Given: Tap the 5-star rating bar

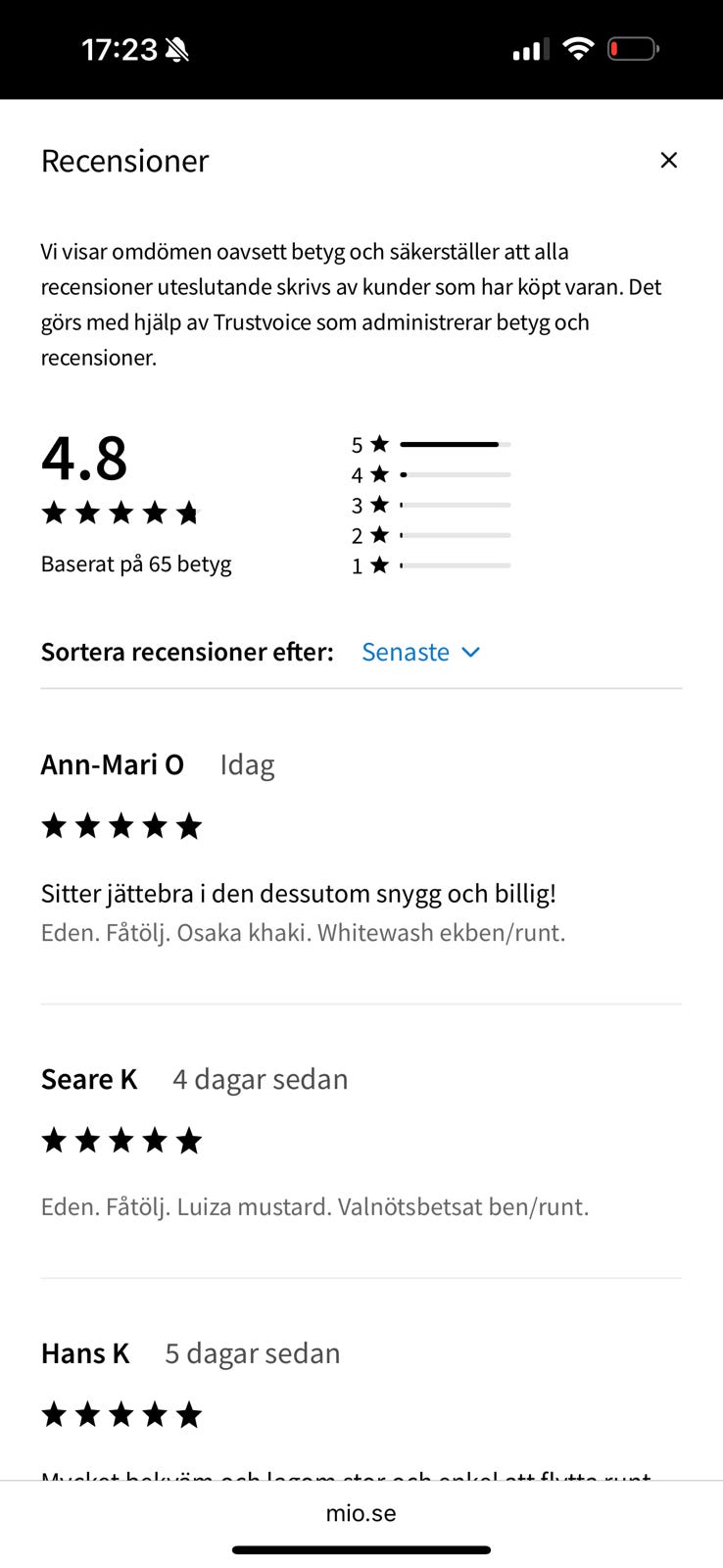Looking at the screenshot, I should 455,445.
